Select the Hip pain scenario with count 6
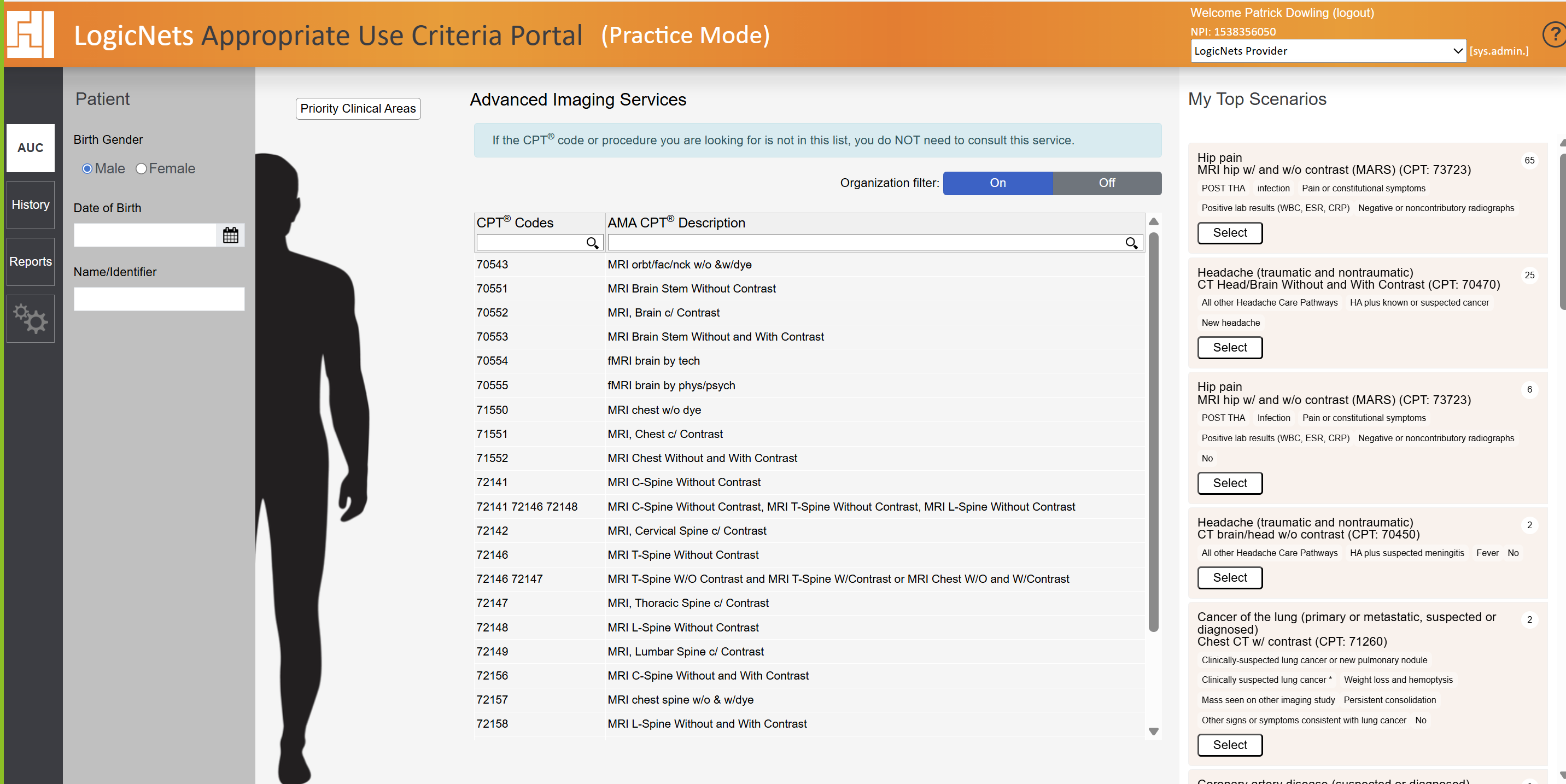The width and height of the screenshot is (1566, 784). (x=1230, y=483)
